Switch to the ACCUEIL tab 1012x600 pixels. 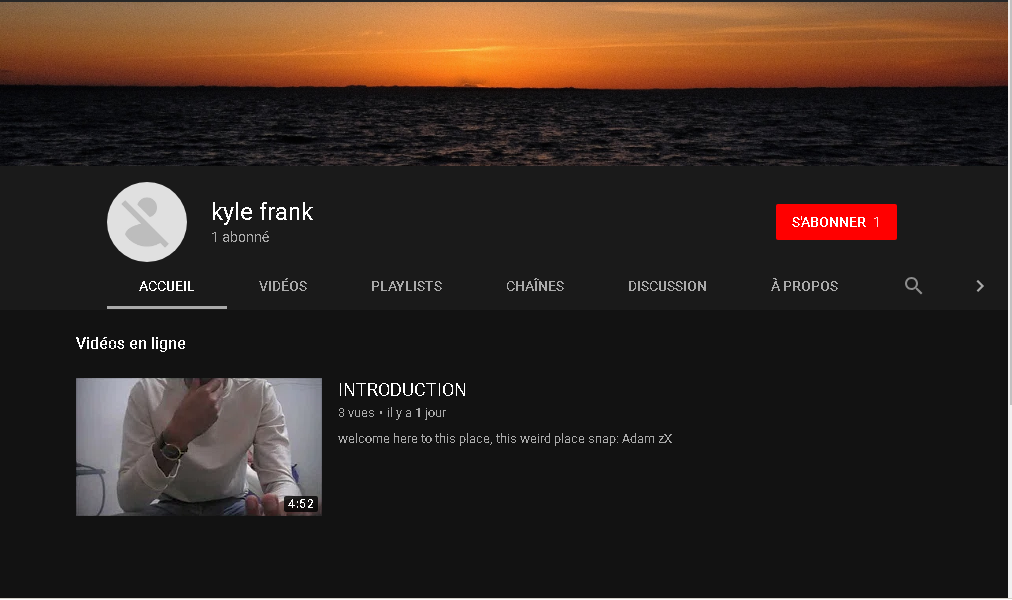point(167,286)
